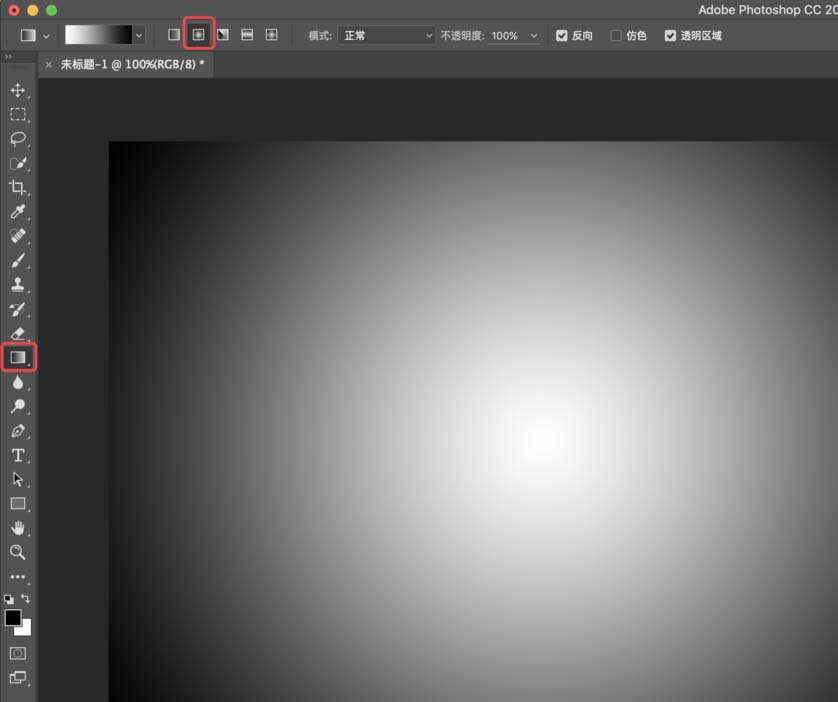Select the Lasso tool

(18, 139)
